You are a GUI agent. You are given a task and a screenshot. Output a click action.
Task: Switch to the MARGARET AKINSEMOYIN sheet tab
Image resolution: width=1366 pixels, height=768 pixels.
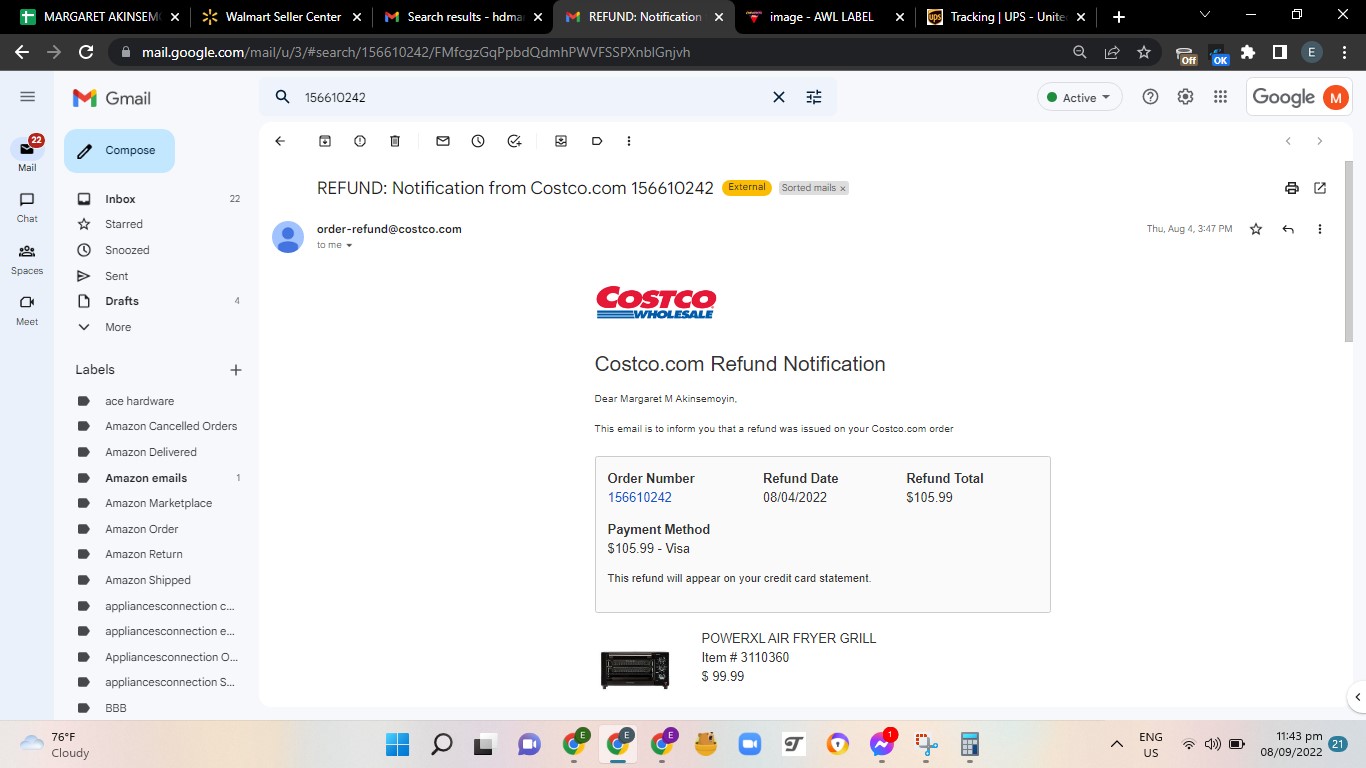click(100, 17)
